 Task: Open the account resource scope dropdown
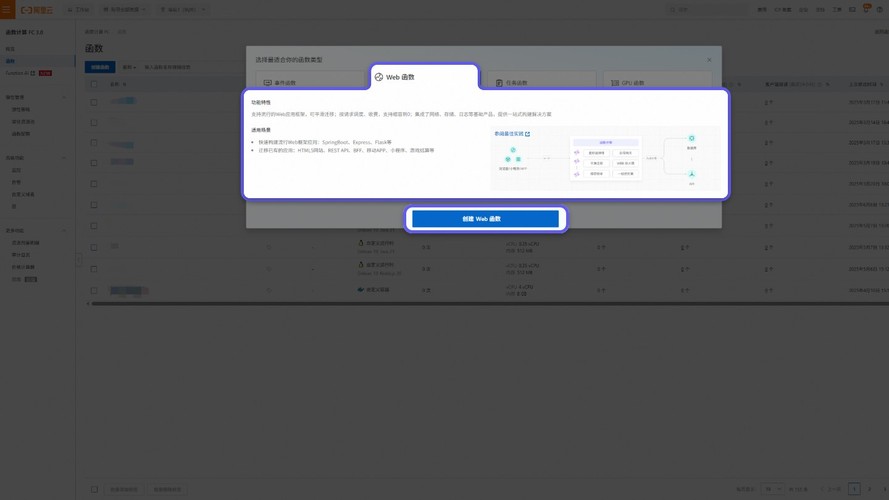click(124, 10)
